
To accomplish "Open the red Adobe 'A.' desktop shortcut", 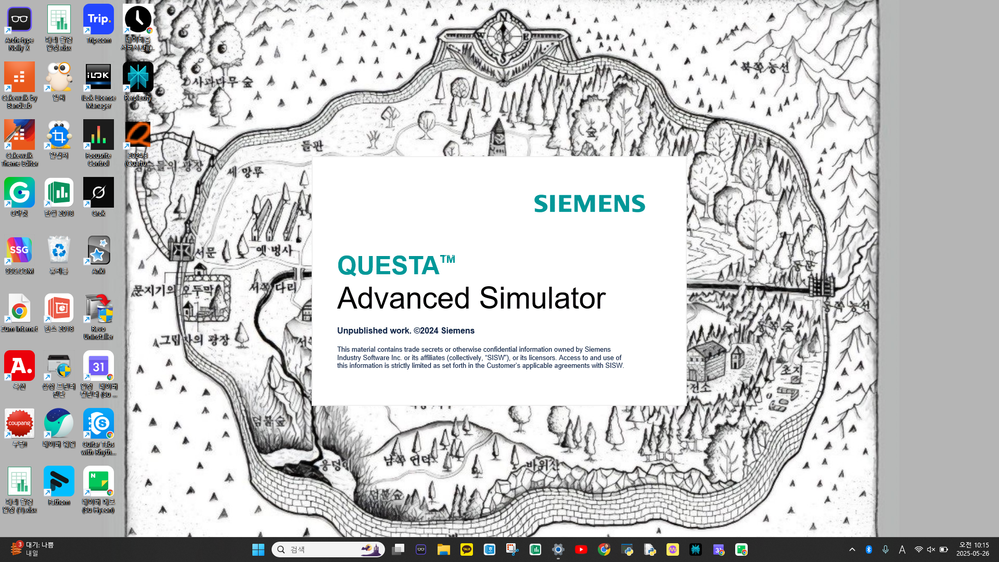I will click(19, 370).
